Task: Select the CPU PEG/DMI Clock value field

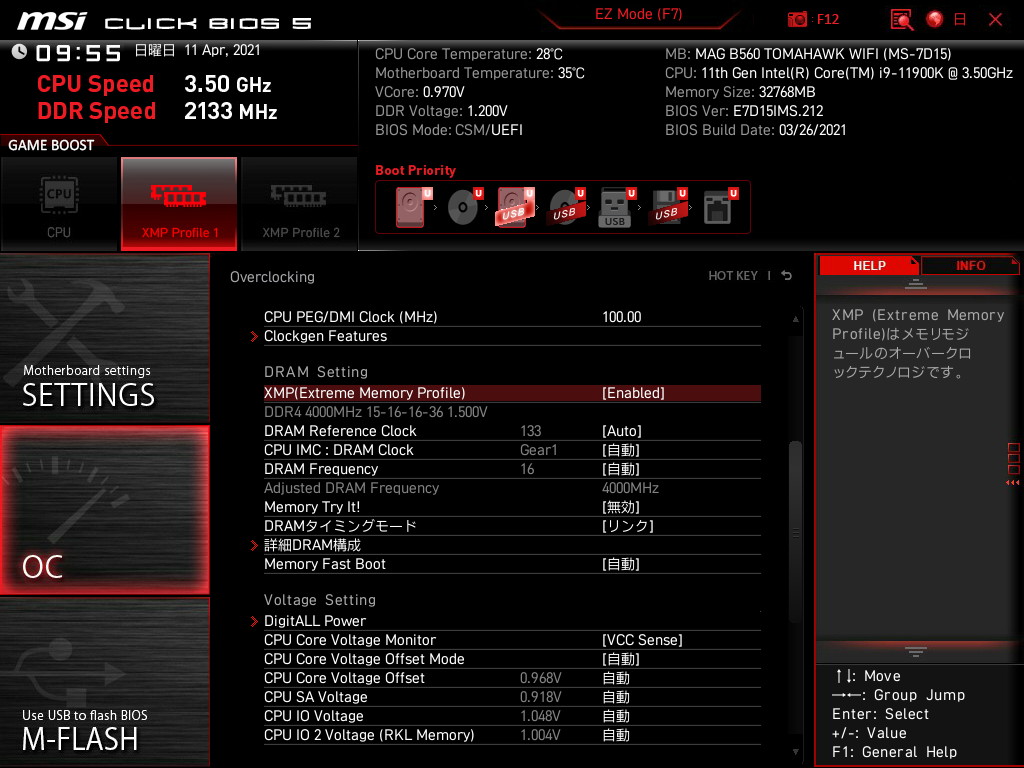Action: 621,317
